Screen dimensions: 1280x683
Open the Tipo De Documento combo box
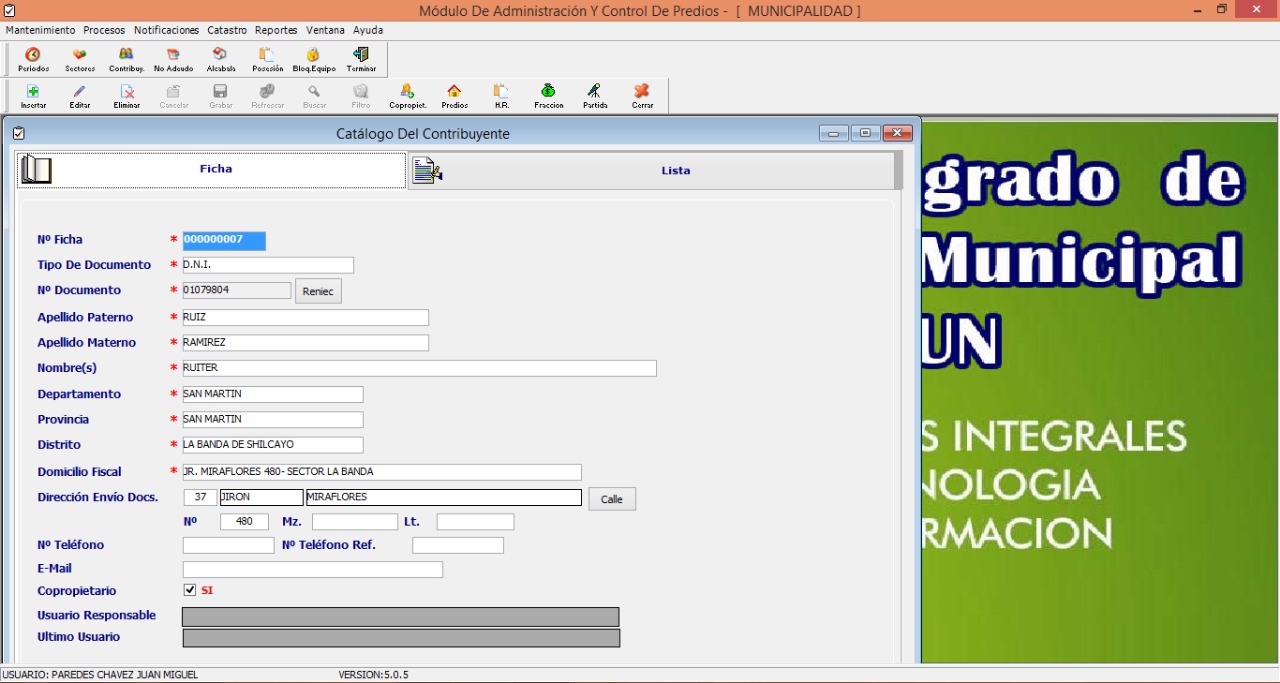(267, 265)
